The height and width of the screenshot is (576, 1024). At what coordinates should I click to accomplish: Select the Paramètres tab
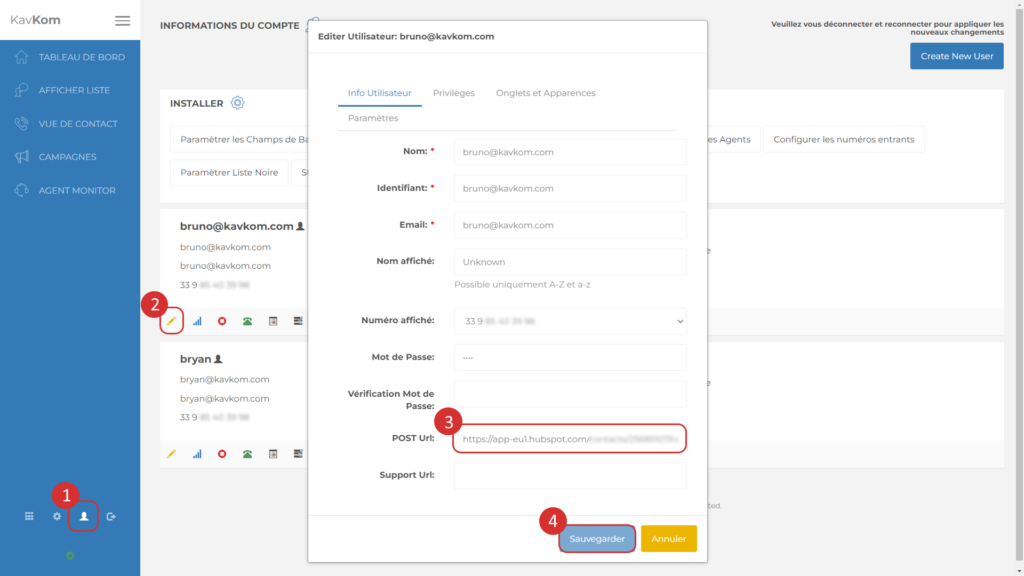pos(373,118)
